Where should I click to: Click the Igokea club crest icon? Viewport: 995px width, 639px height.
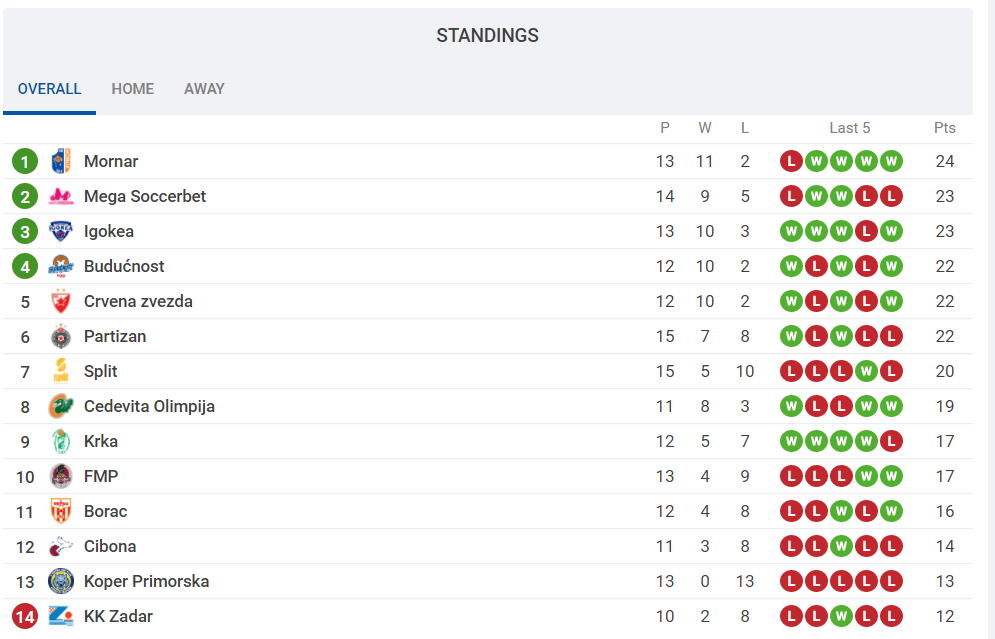point(61,231)
